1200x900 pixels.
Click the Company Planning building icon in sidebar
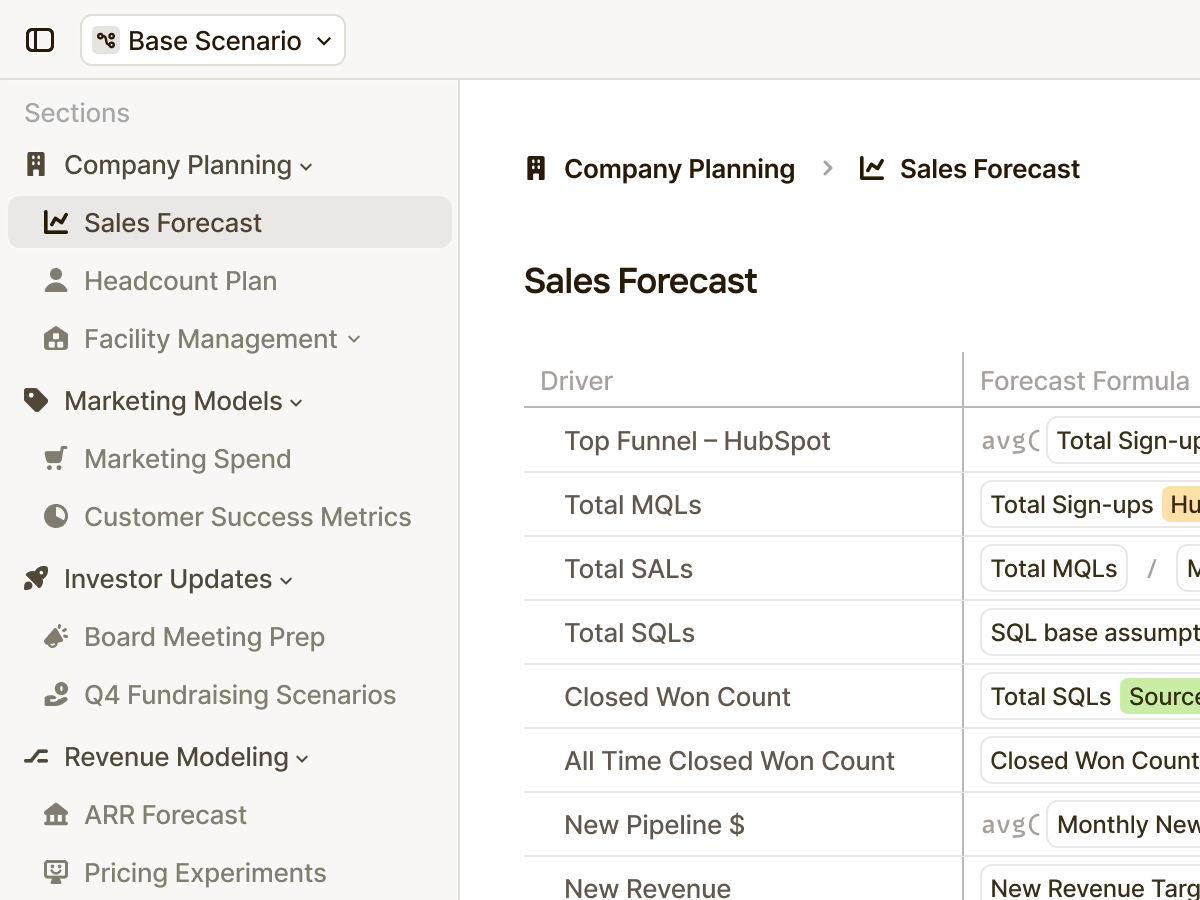click(x=36, y=165)
